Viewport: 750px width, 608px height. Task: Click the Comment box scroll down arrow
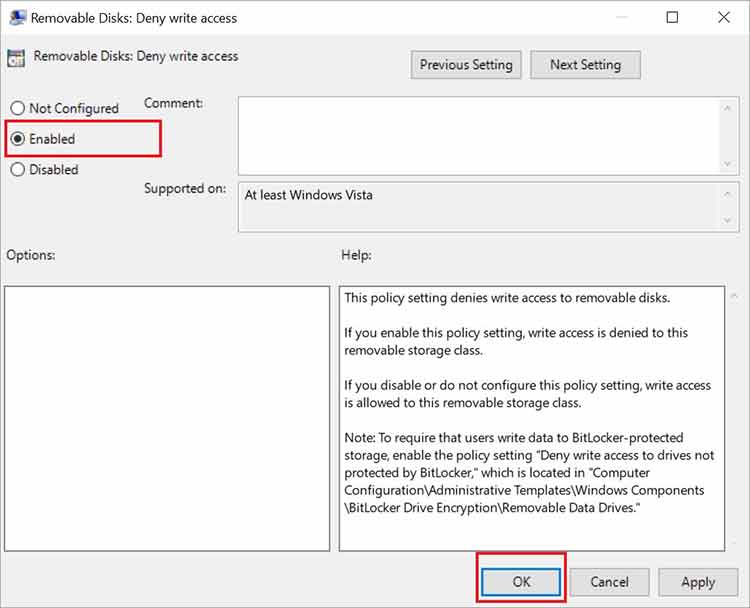728,164
